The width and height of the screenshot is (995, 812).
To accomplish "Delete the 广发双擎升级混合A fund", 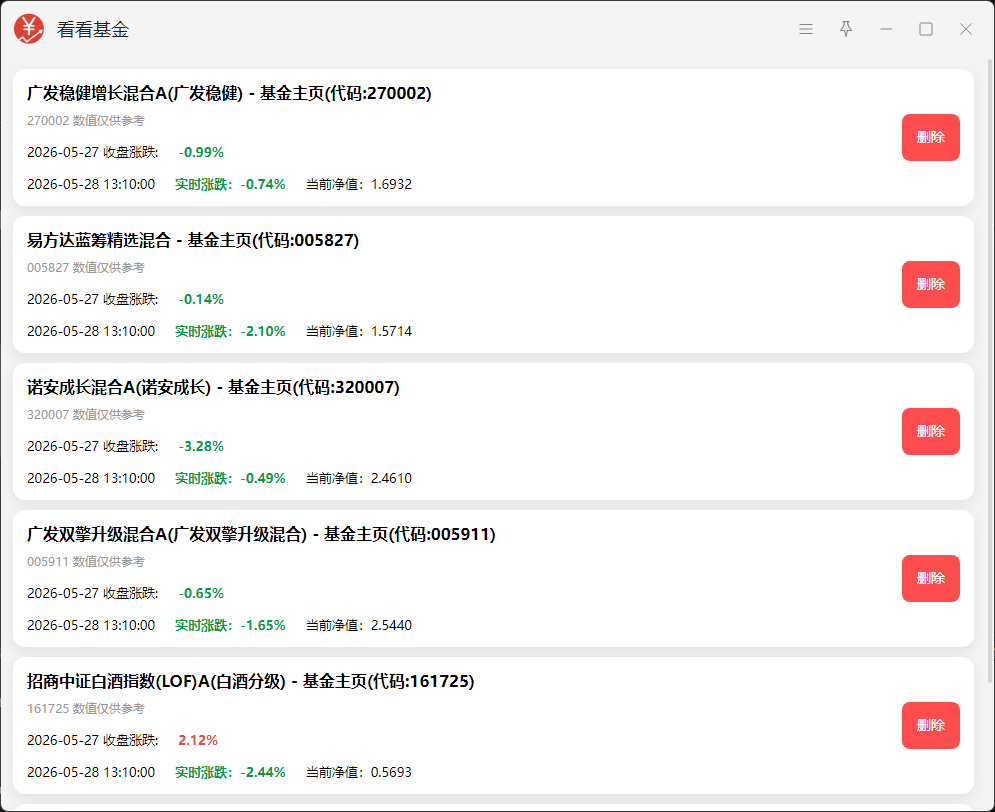I will 930,579.
